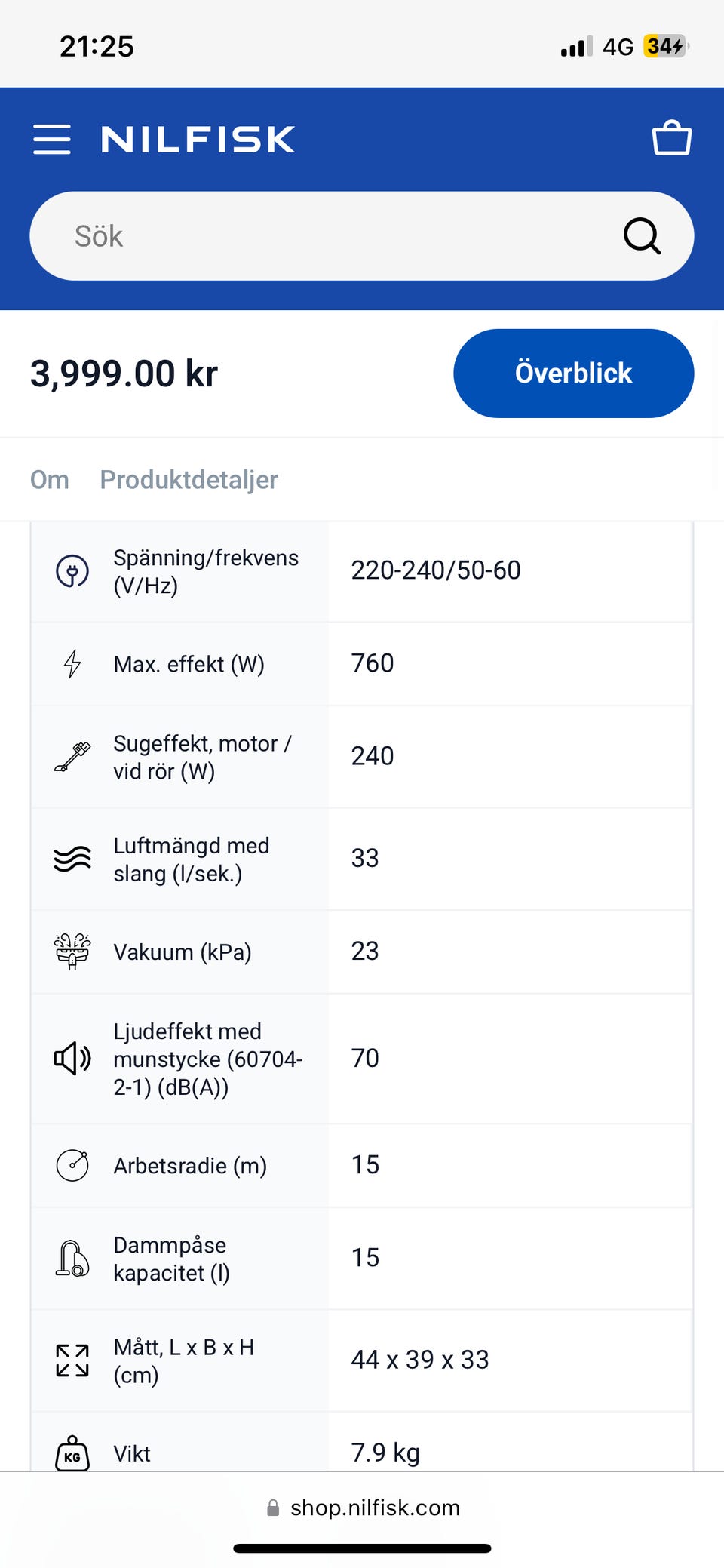
Task: Tap the KG weight icon
Action: coord(72,1453)
